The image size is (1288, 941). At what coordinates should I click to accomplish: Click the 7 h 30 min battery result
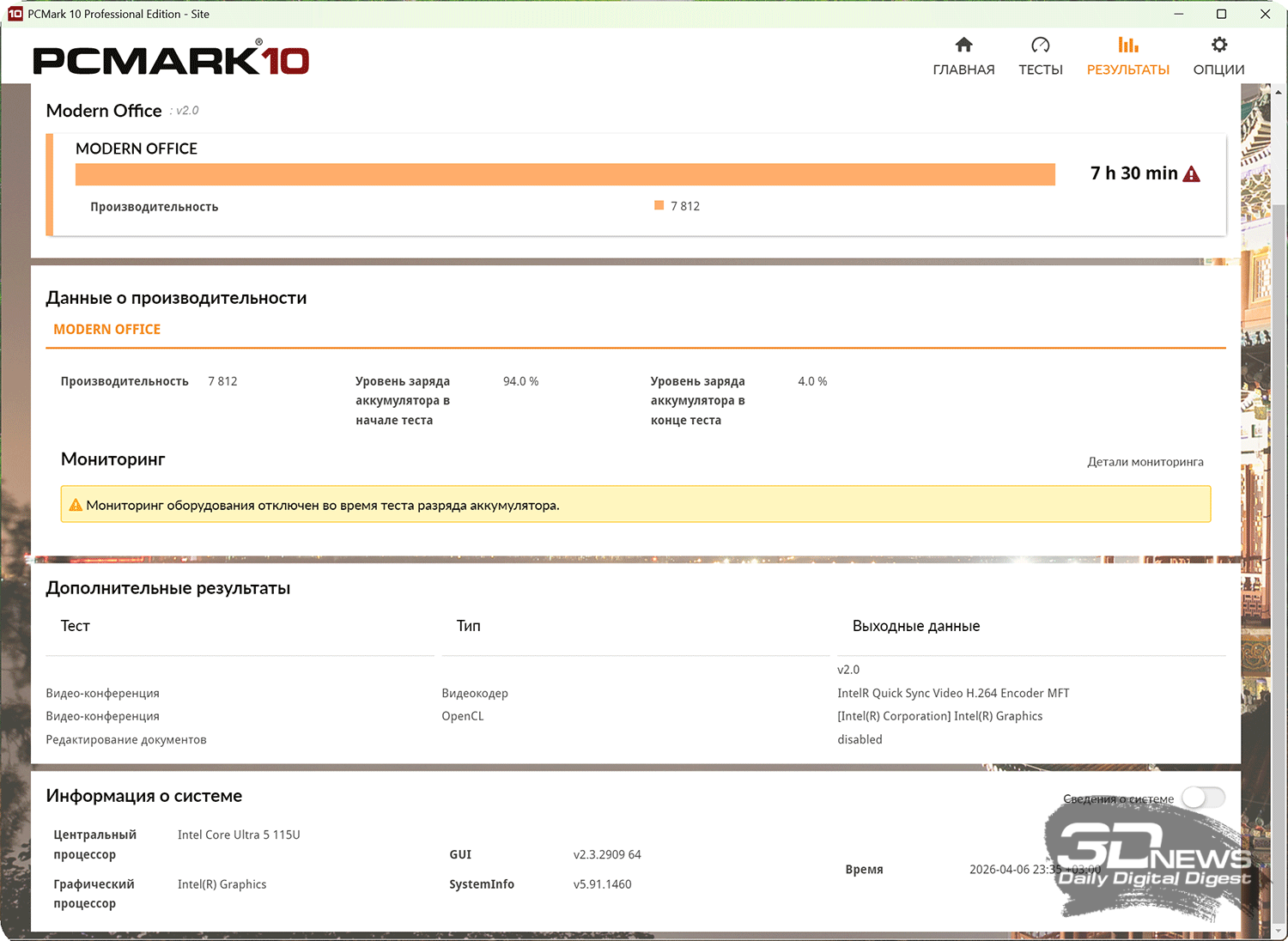[1133, 173]
